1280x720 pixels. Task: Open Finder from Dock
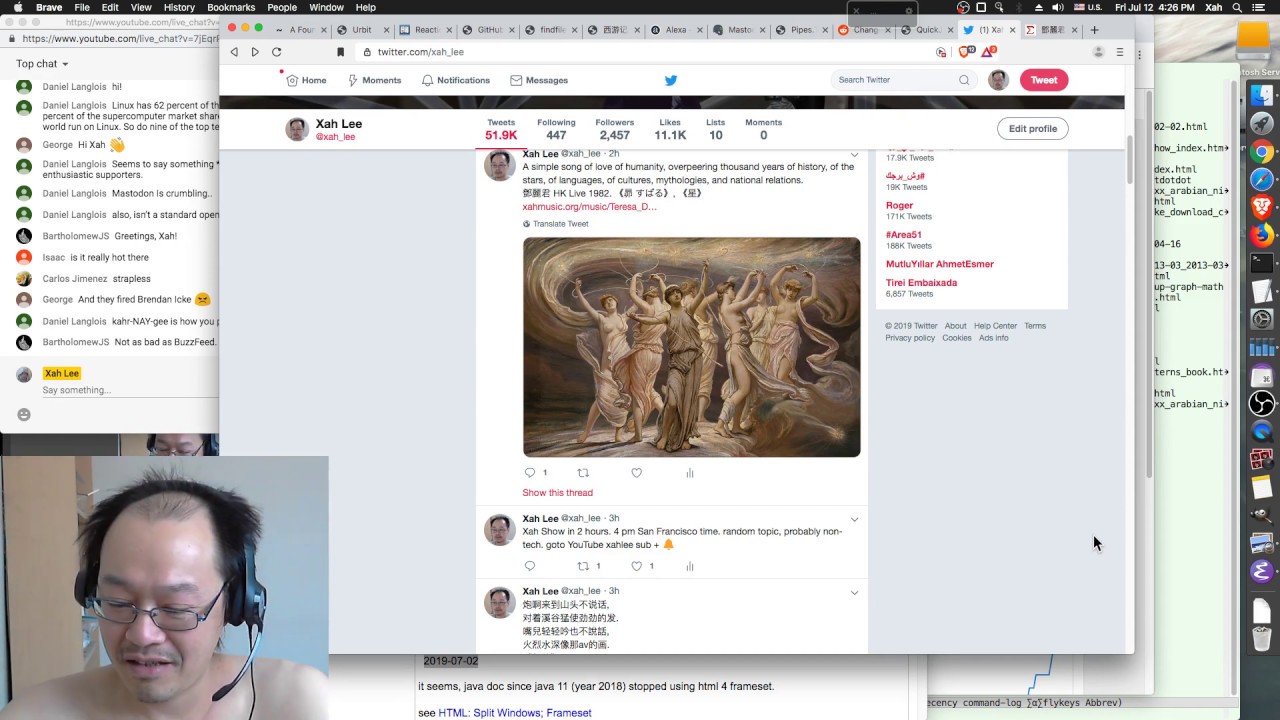tap(1262, 96)
